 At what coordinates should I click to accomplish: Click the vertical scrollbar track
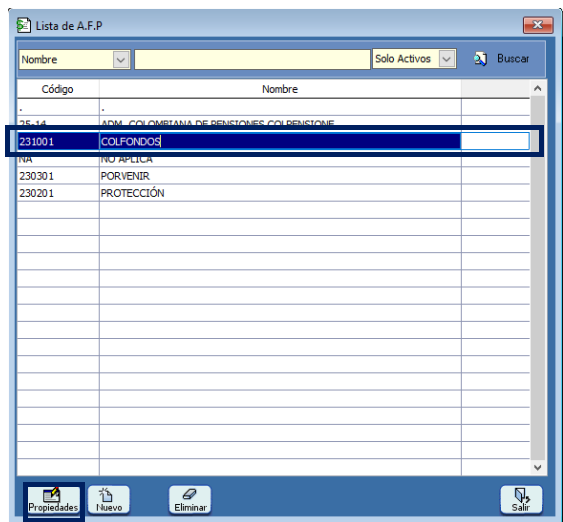click(538, 278)
